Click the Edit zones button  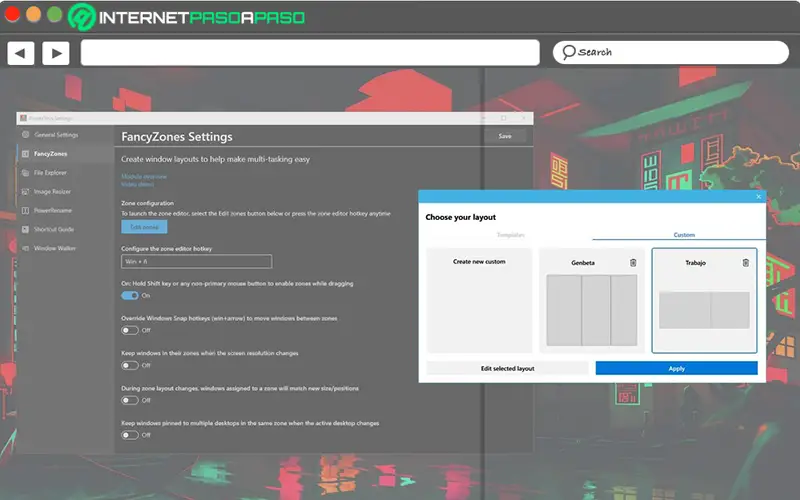[144, 227]
